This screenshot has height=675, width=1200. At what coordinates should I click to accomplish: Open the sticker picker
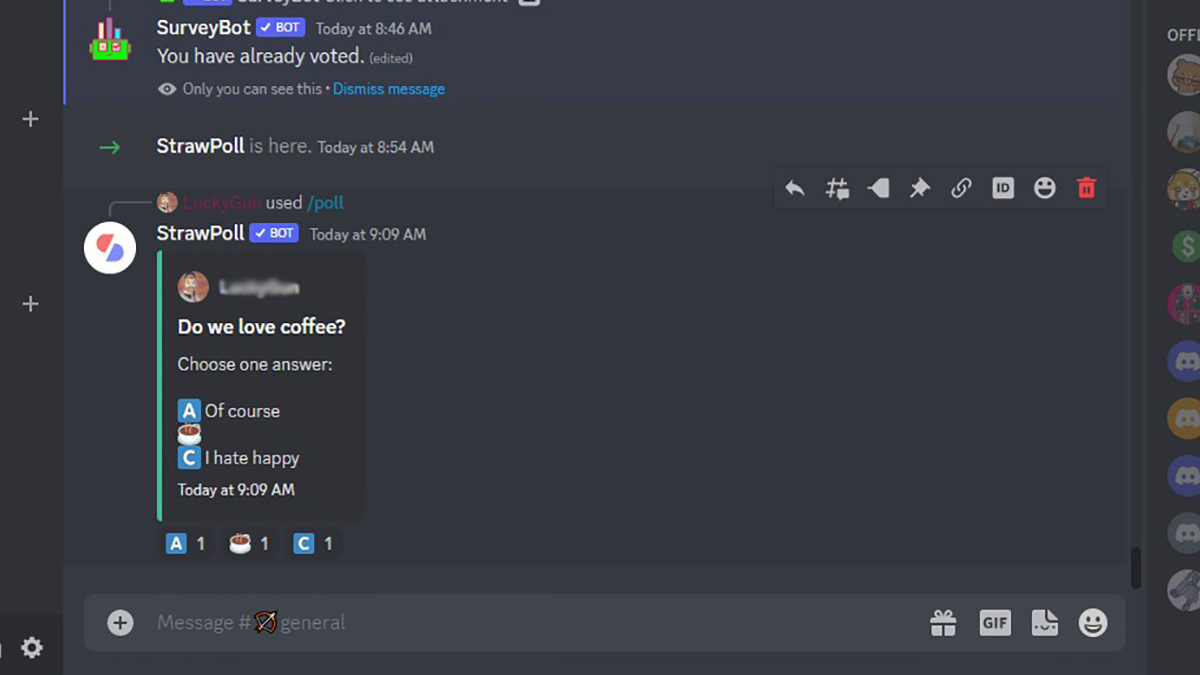point(1045,623)
